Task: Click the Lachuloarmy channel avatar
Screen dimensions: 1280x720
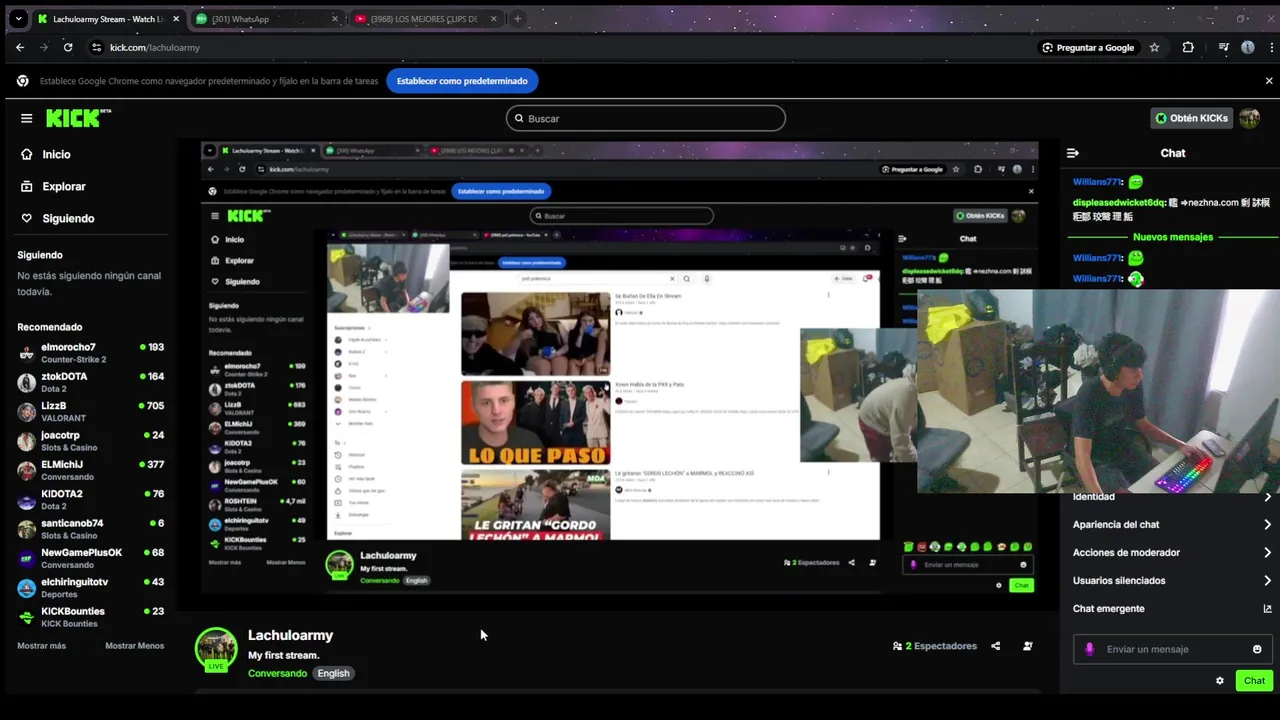Action: point(216,649)
